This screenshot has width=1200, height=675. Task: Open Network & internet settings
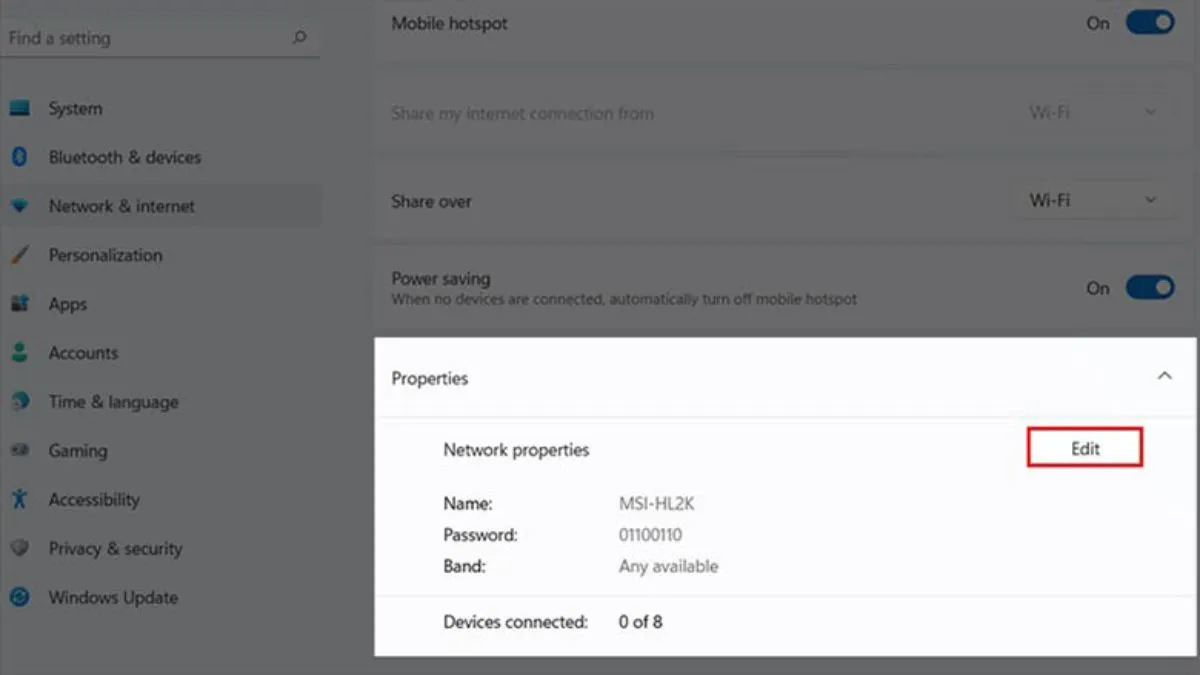click(x=122, y=206)
